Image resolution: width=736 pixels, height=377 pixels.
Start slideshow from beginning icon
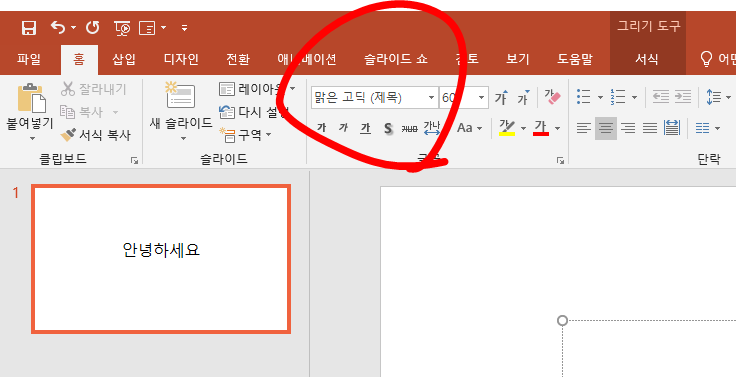point(122,29)
